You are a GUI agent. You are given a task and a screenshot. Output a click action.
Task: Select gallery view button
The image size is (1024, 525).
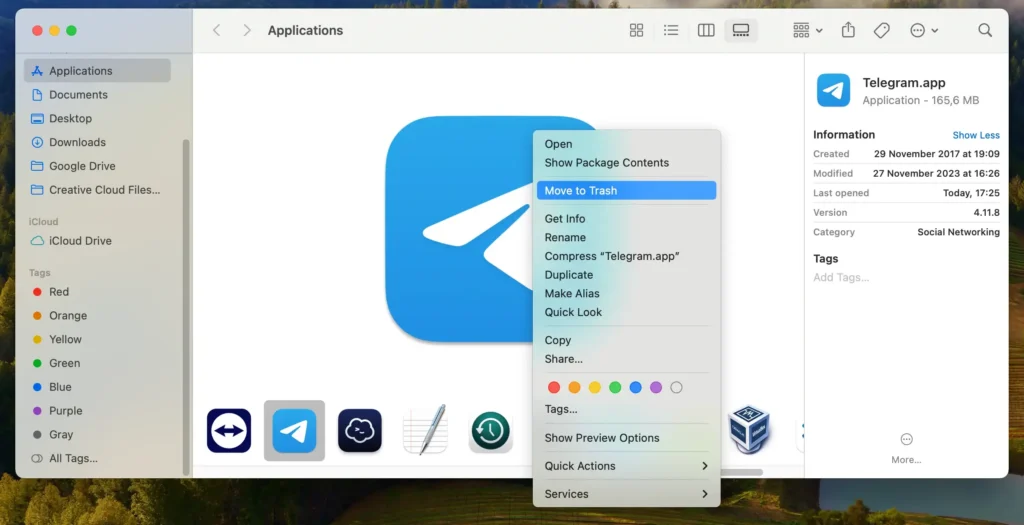(741, 30)
